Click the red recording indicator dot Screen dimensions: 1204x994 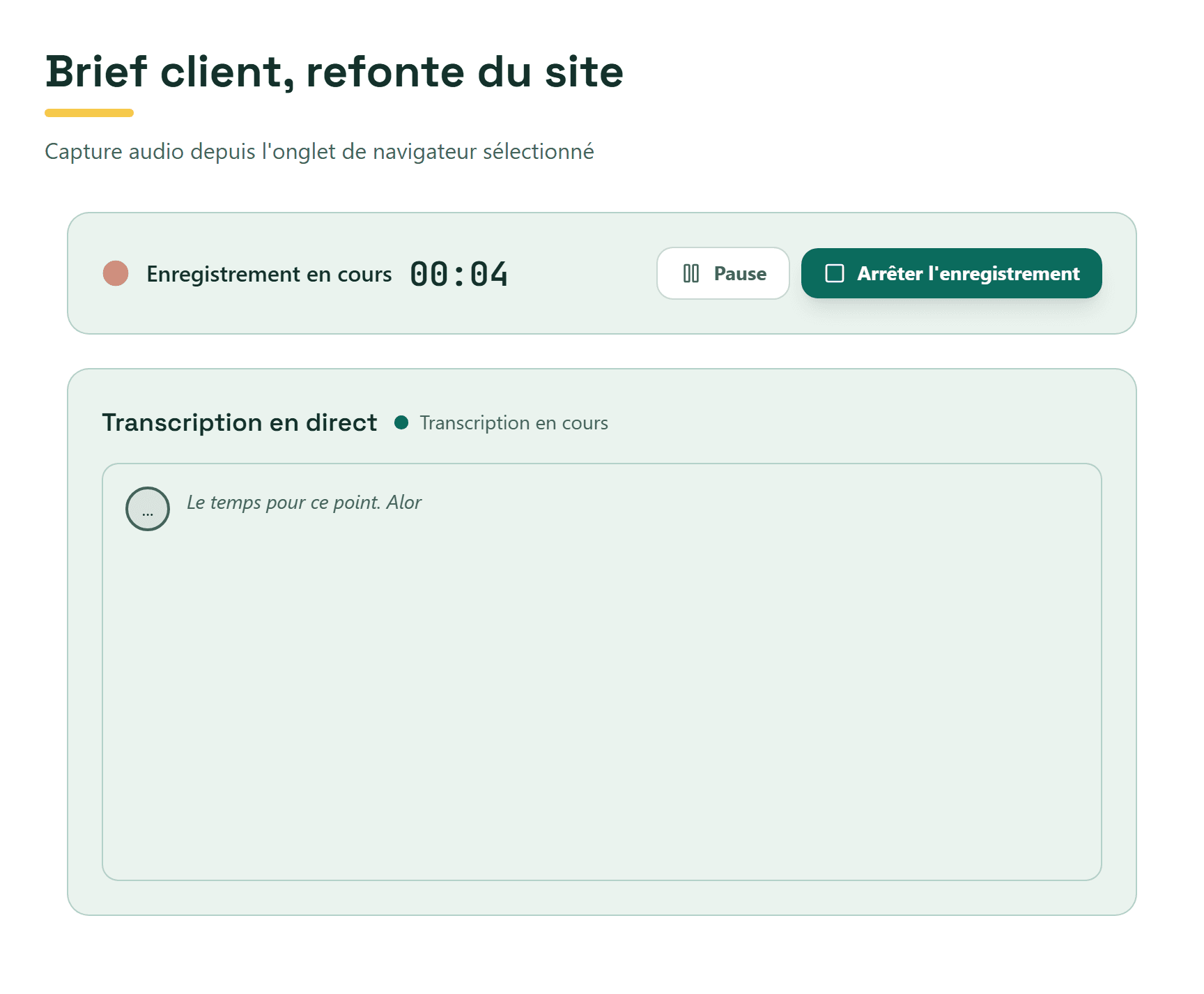pos(116,273)
